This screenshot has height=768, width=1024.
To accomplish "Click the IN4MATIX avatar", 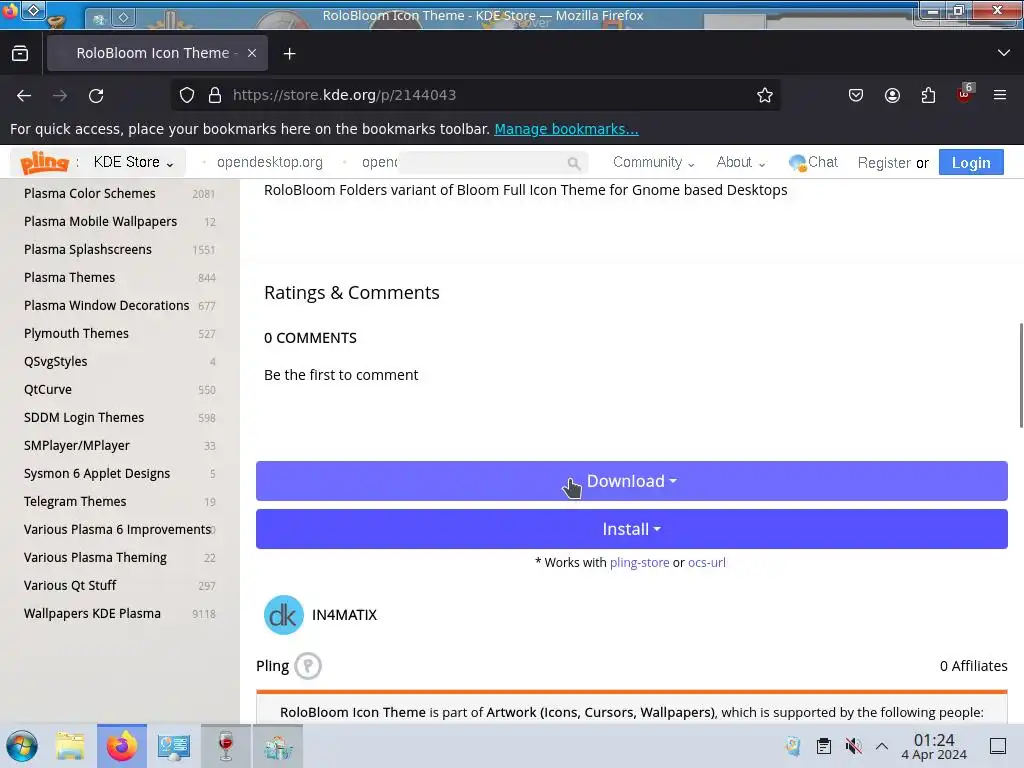I will [x=283, y=615].
